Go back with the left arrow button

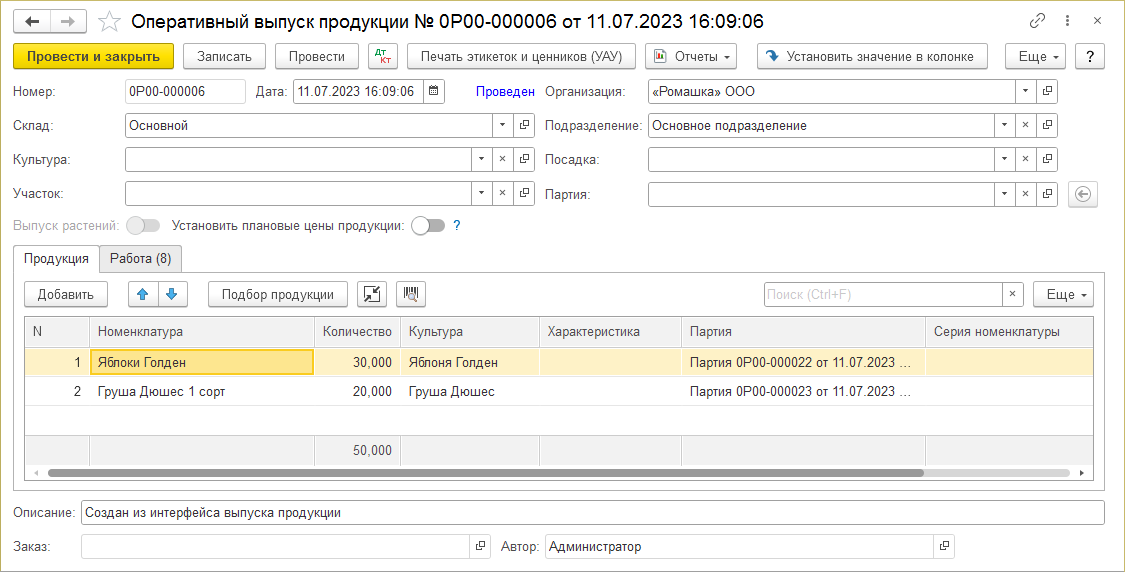(x=32, y=22)
